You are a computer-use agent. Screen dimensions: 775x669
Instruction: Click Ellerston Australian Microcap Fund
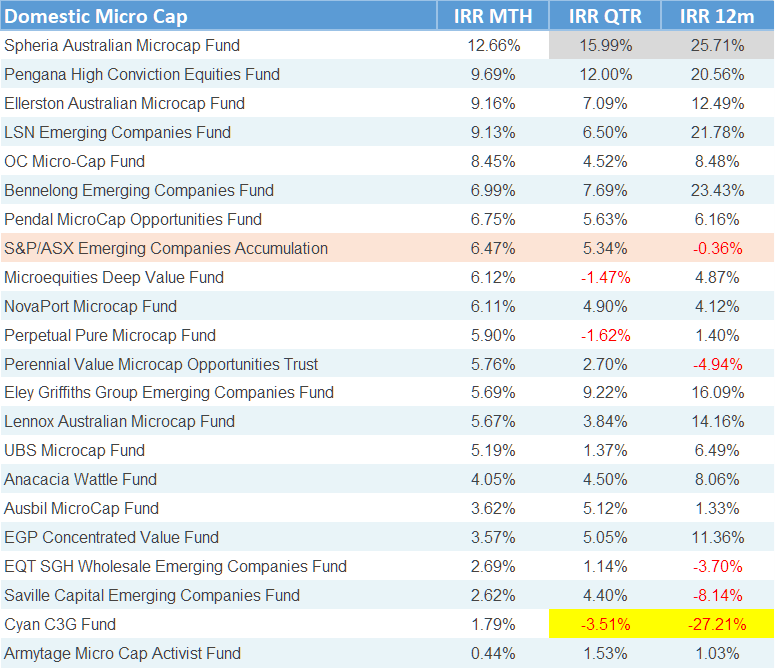point(125,103)
